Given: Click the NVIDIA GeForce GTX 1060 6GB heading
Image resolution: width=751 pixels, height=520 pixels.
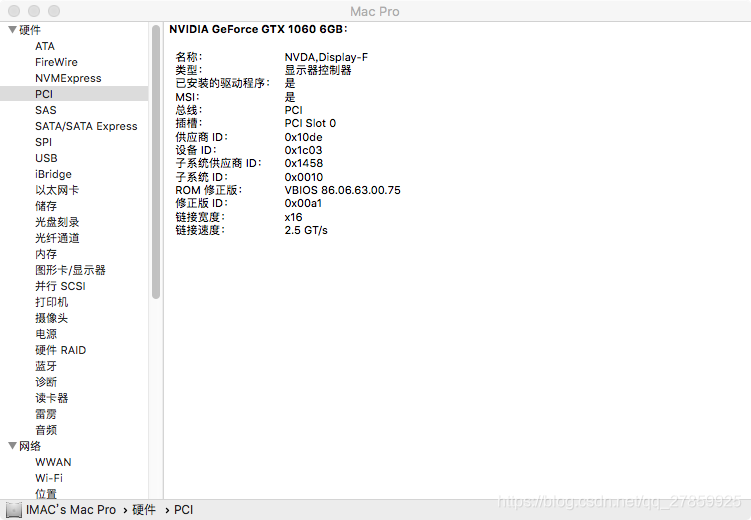Looking at the screenshot, I should coord(258,29).
